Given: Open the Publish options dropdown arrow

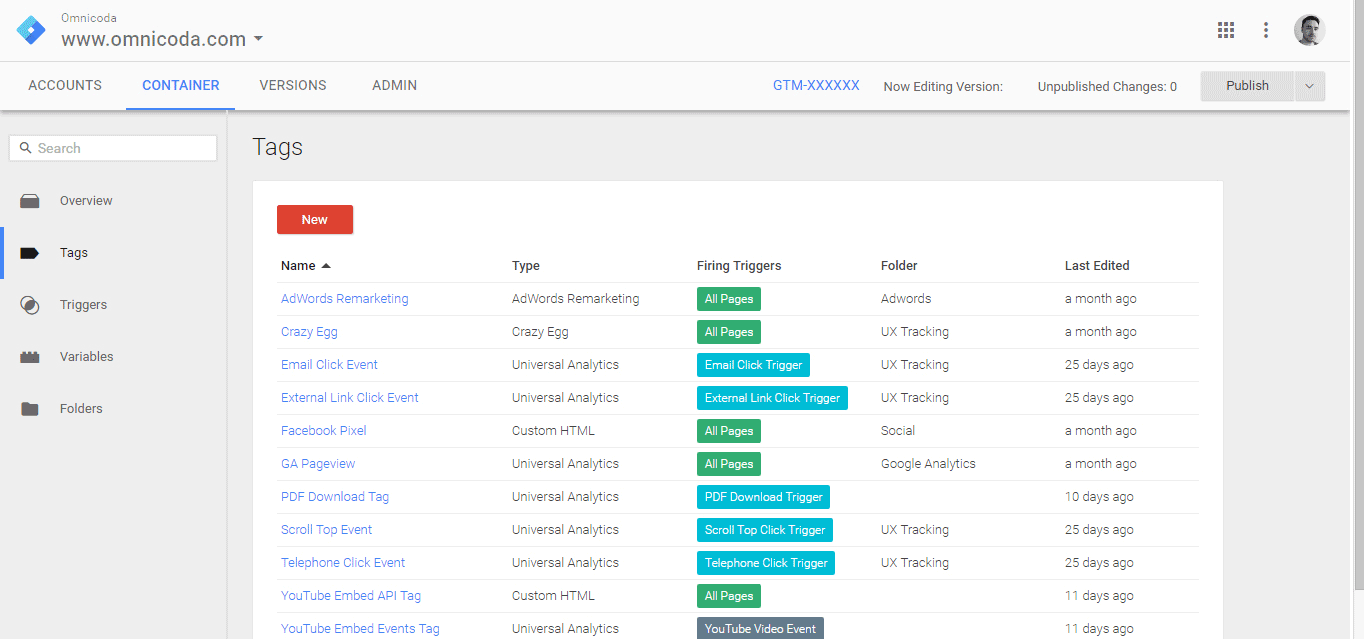Looking at the screenshot, I should pos(1310,85).
